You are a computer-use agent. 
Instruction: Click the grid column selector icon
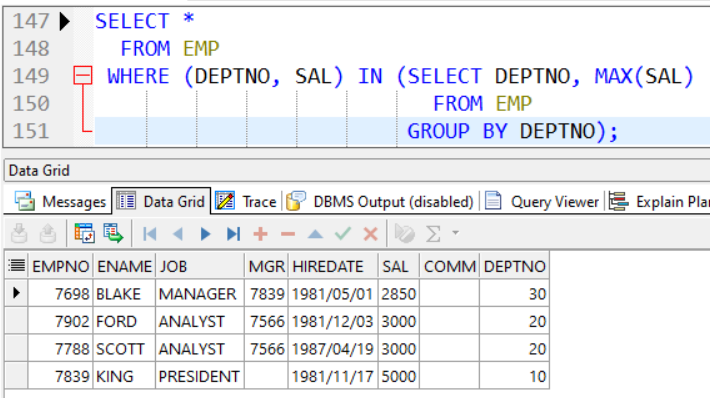coord(17,265)
